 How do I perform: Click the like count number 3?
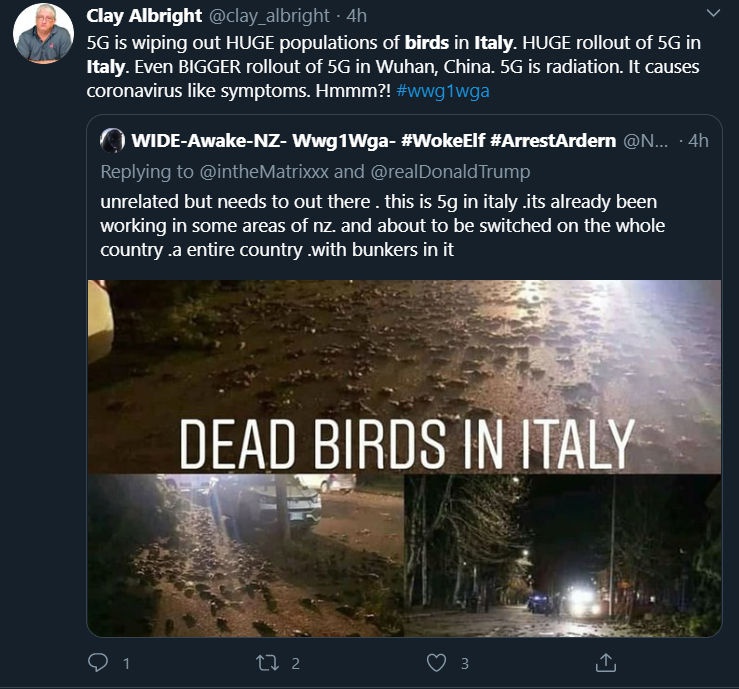(x=464, y=662)
